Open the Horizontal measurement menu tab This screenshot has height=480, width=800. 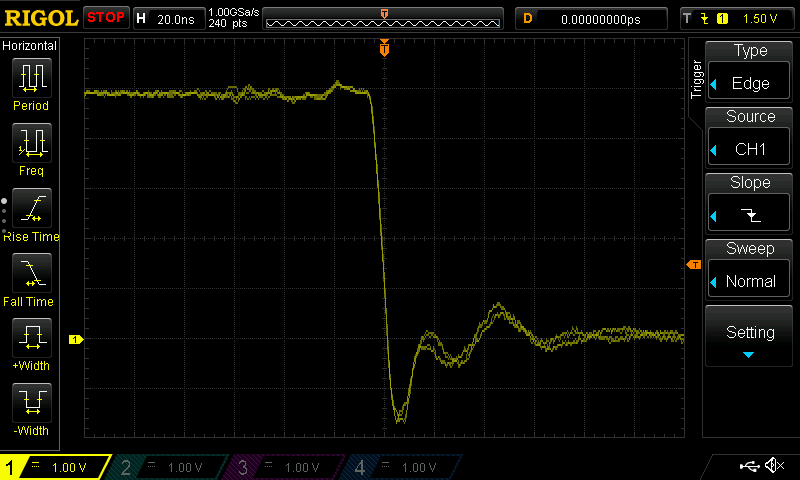coord(30,46)
